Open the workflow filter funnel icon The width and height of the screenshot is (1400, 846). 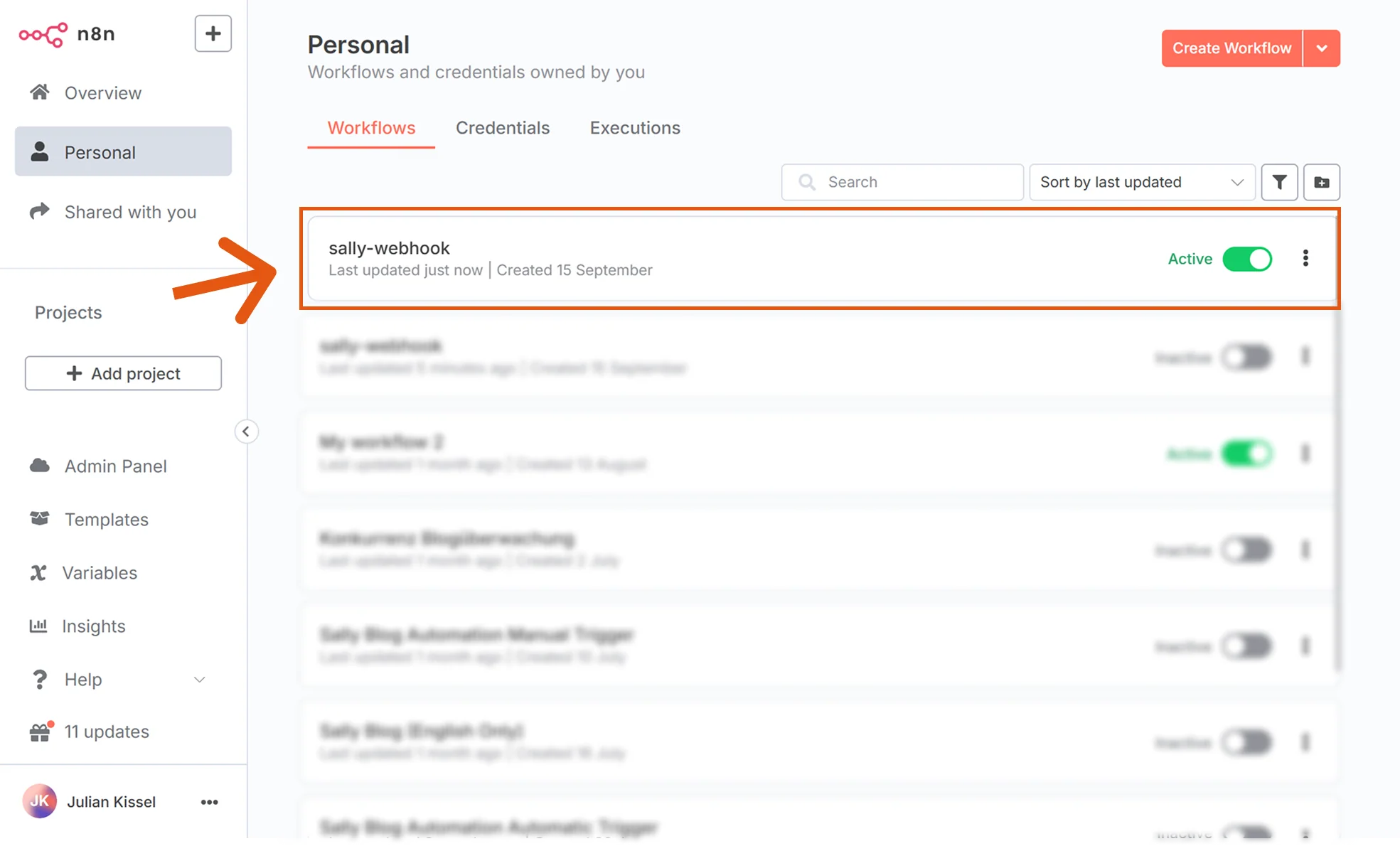(1279, 182)
